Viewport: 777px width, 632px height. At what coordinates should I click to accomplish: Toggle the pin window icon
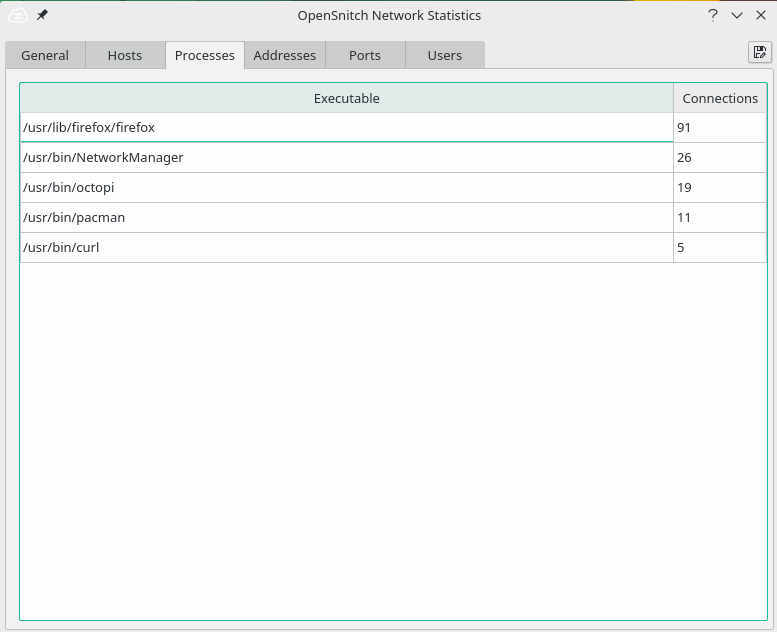point(42,15)
